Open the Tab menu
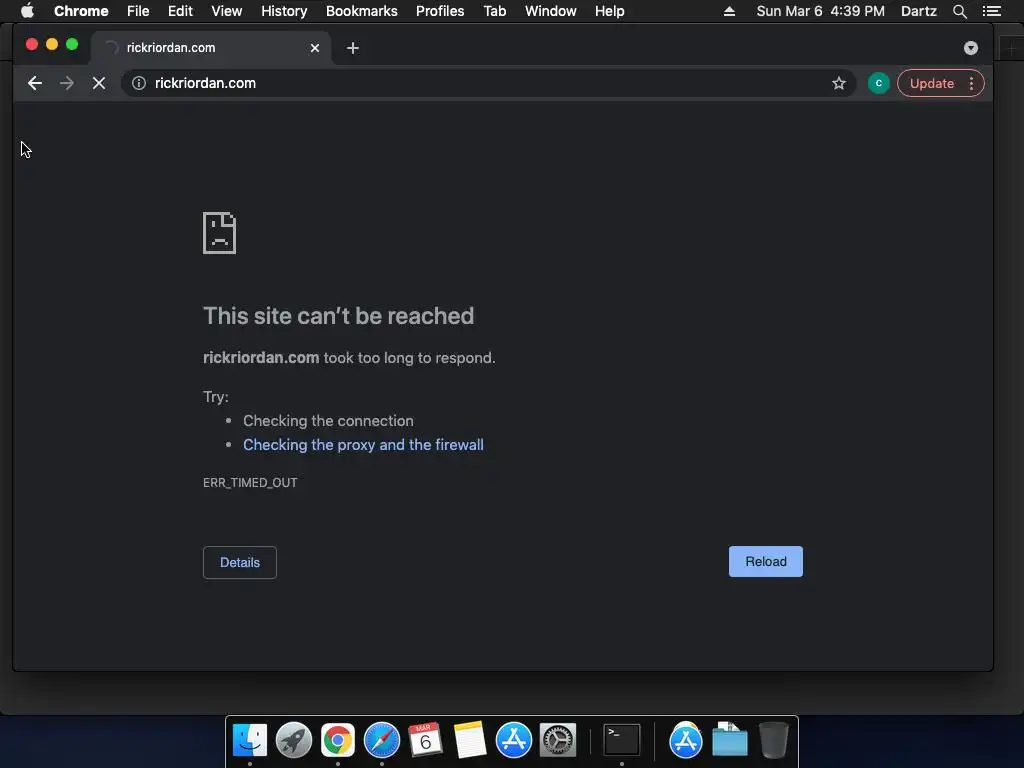This screenshot has height=768, width=1024. 494,11
